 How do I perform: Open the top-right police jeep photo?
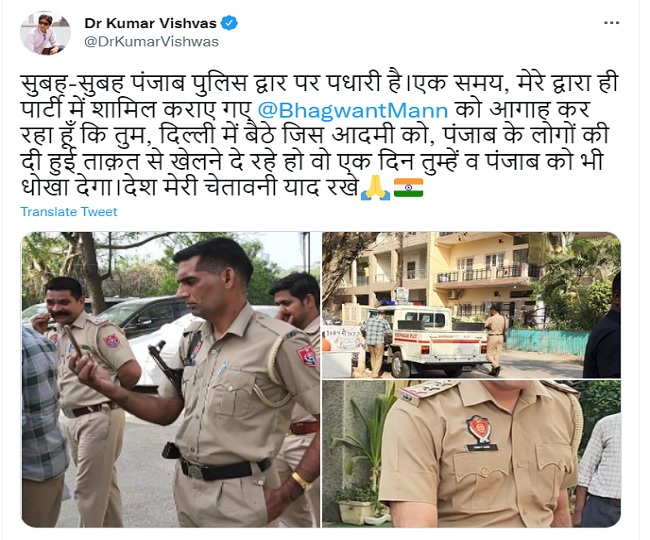(x=471, y=305)
